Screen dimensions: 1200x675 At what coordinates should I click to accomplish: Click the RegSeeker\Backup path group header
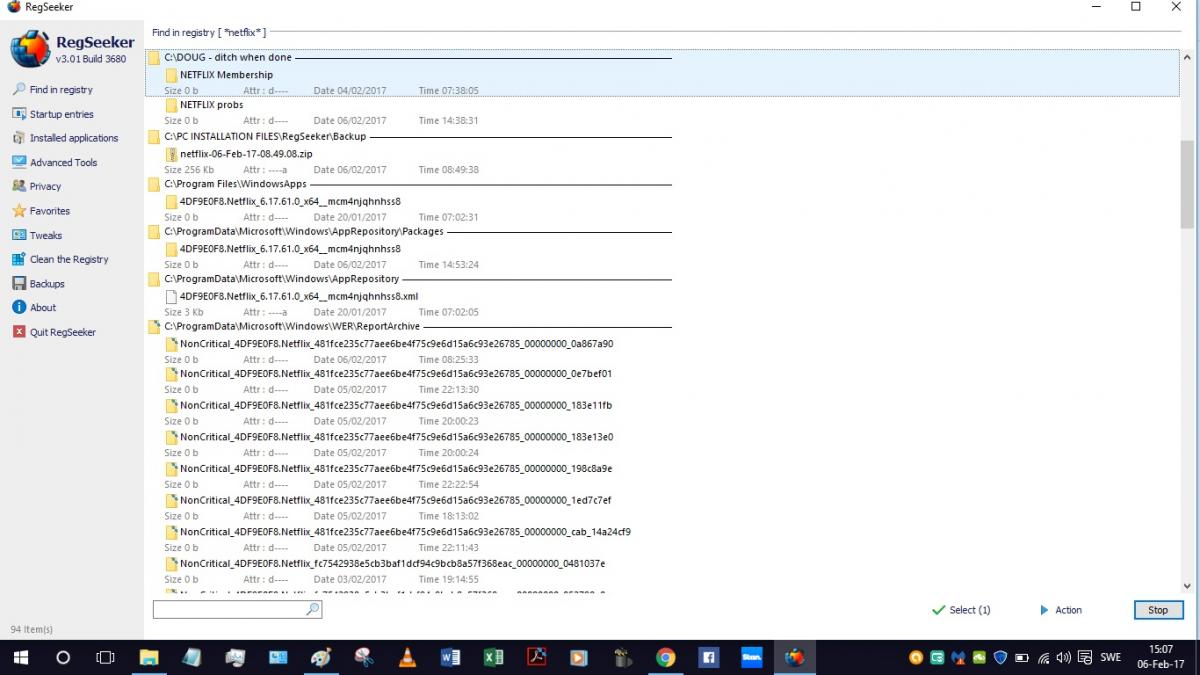[265, 136]
